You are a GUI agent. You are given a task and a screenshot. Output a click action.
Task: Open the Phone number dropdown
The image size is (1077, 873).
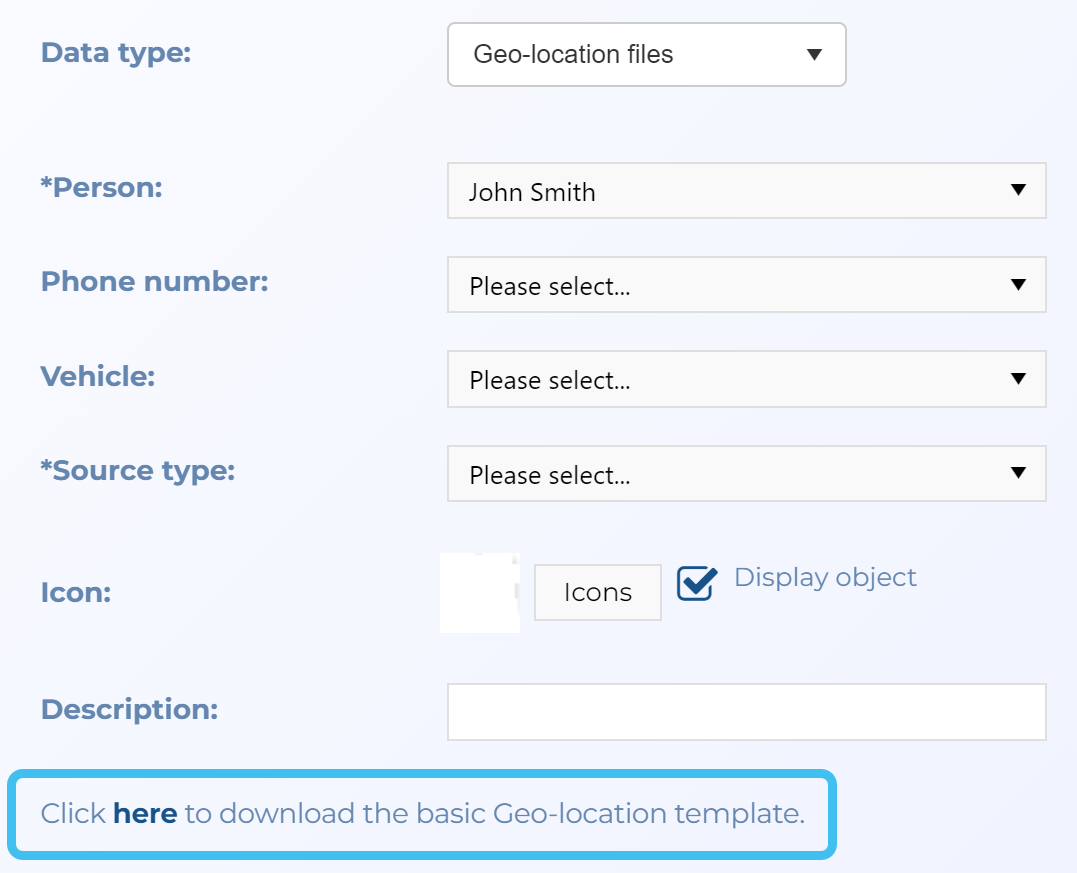(745, 285)
